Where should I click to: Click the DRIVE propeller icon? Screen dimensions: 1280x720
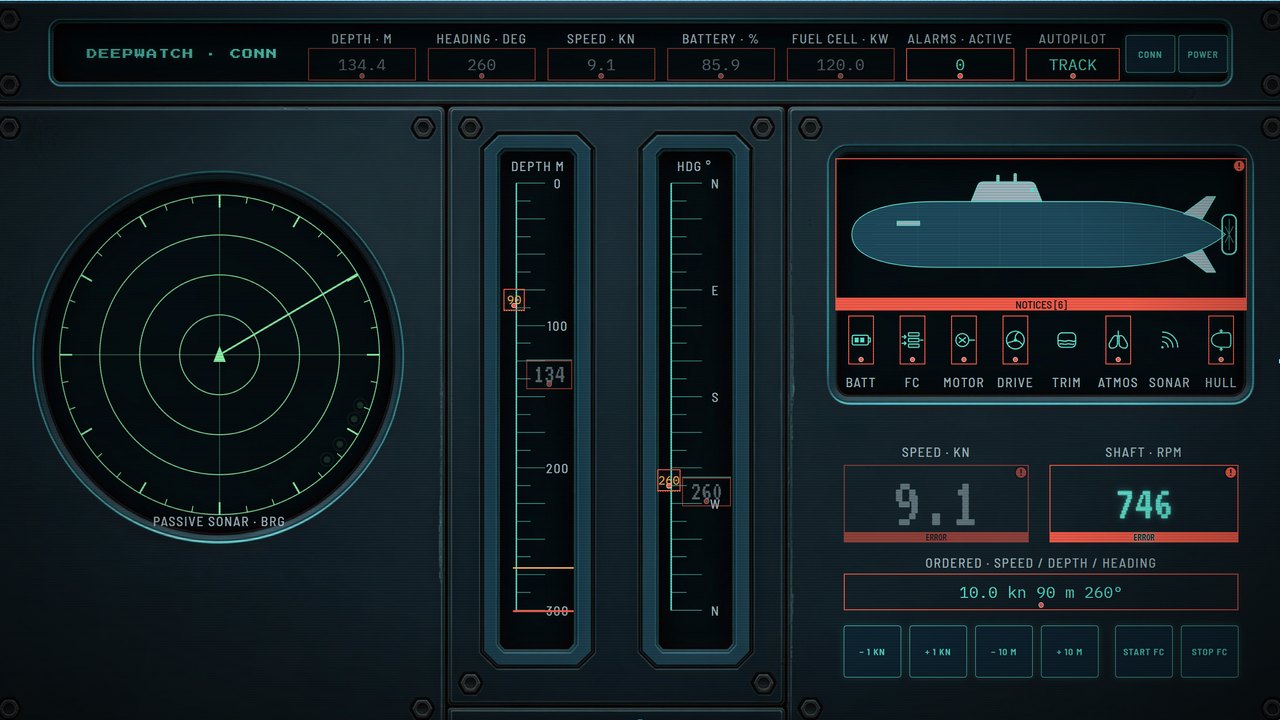(1015, 340)
